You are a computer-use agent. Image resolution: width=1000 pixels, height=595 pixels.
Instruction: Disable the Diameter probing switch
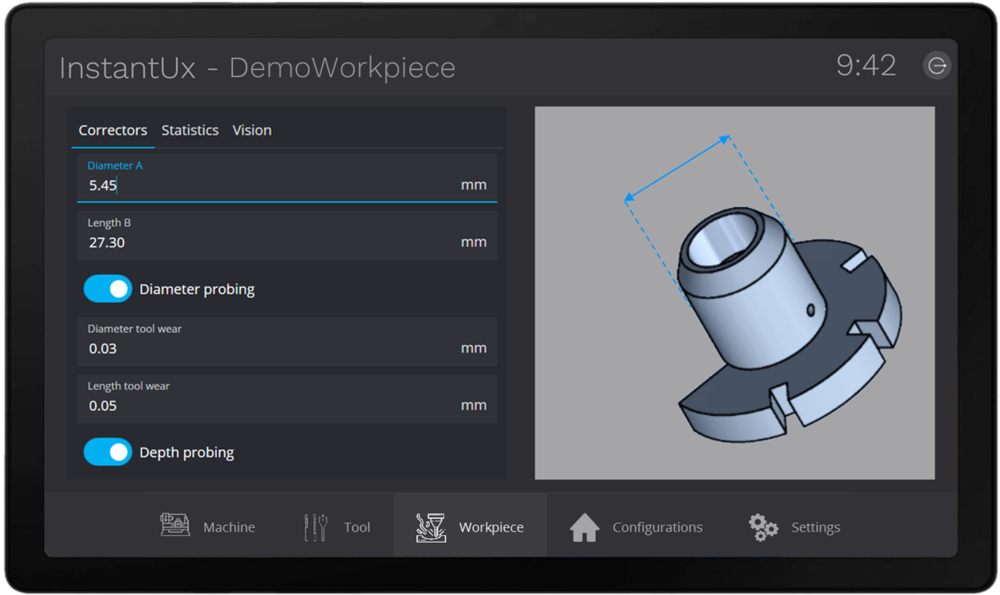point(108,289)
